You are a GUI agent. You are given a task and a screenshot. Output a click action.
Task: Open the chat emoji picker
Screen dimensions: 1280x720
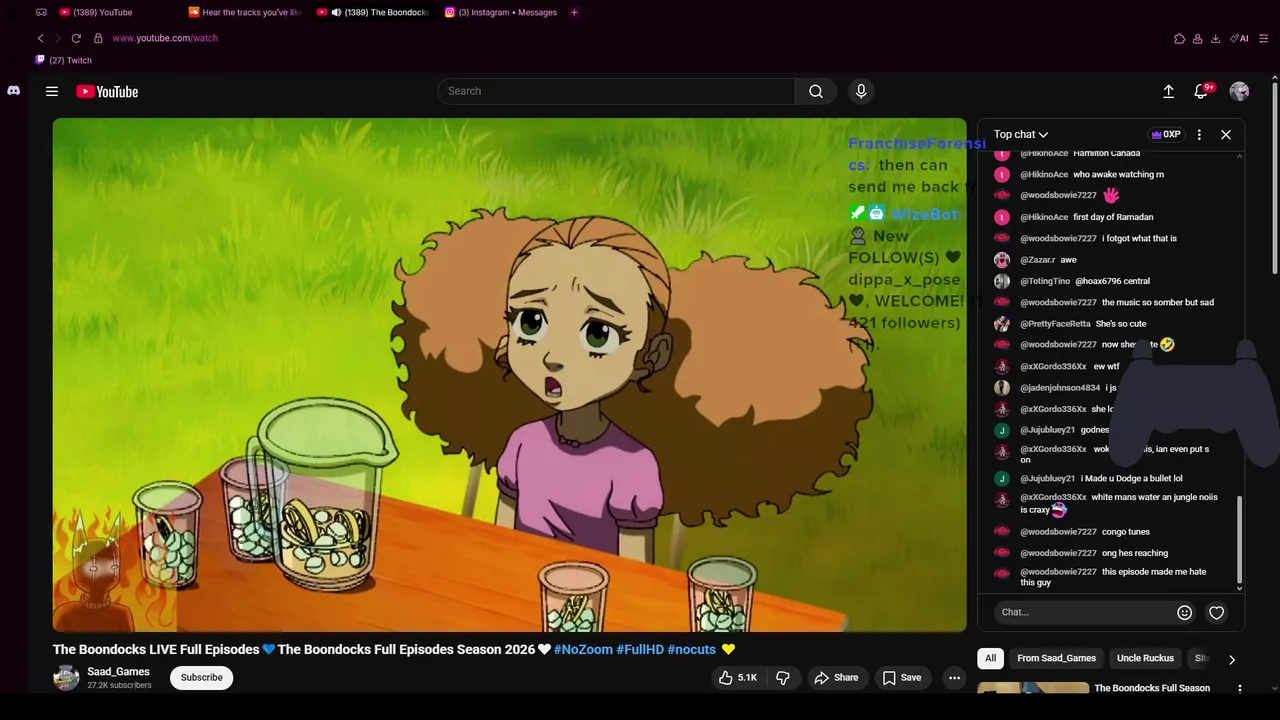(1184, 612)
